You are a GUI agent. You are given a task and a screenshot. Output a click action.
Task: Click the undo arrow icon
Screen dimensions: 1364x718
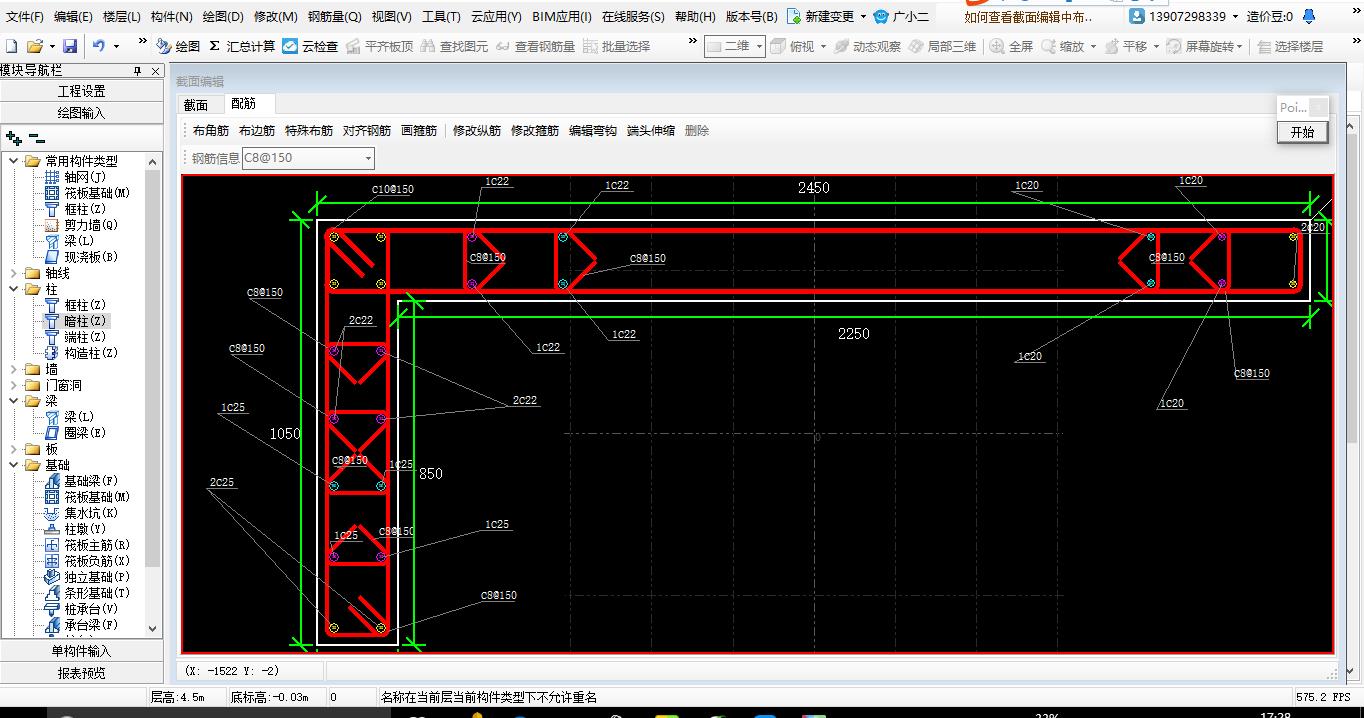pos(98,46)
